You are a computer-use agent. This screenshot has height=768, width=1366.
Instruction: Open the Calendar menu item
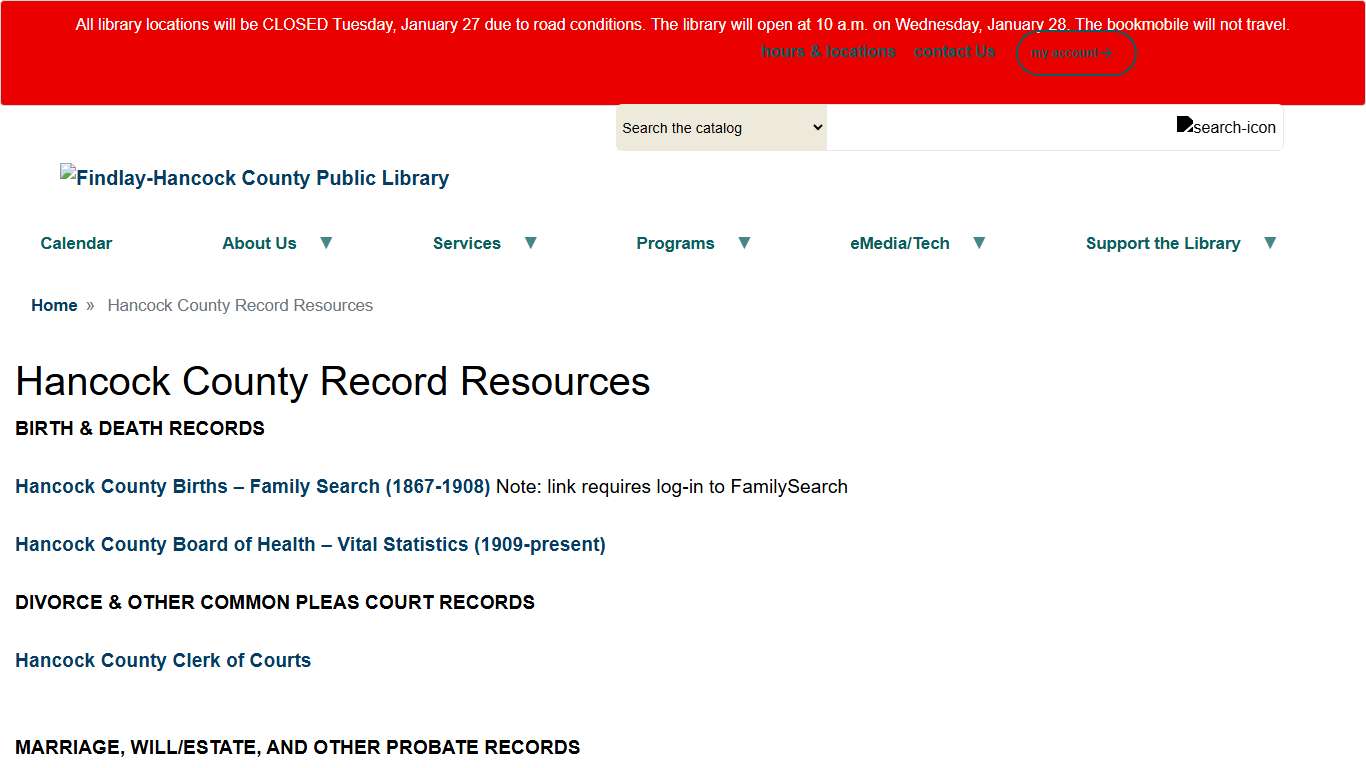point(76,243)
